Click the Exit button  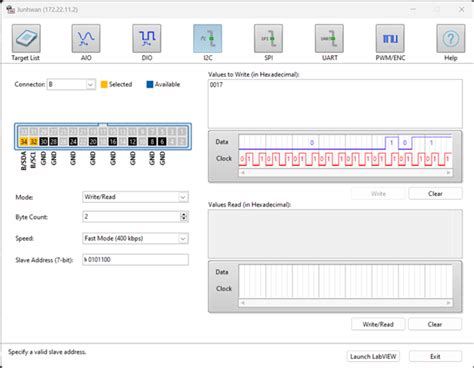coord(435,356)
